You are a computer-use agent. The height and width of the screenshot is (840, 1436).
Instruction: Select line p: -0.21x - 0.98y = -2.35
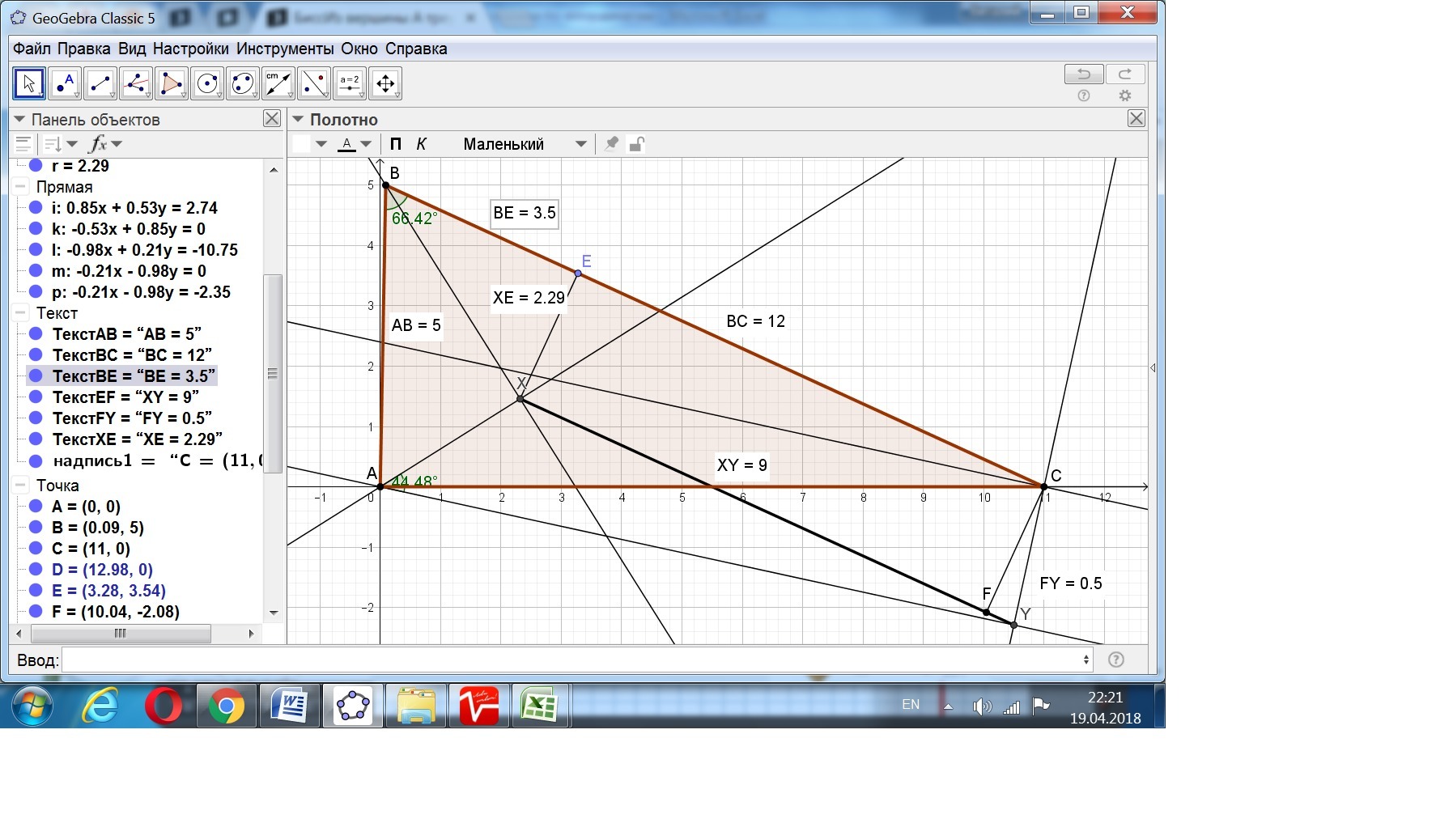click(141, 292)
